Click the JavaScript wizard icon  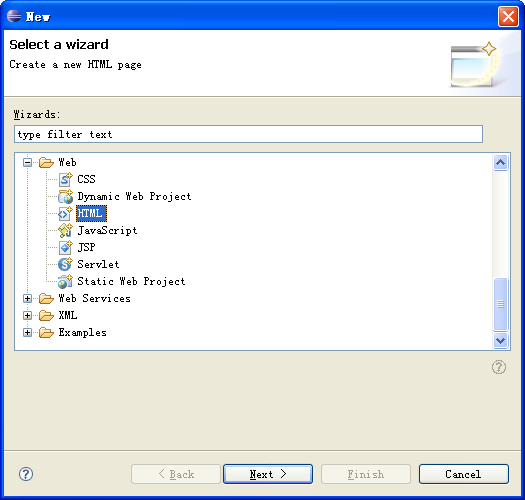65,230
